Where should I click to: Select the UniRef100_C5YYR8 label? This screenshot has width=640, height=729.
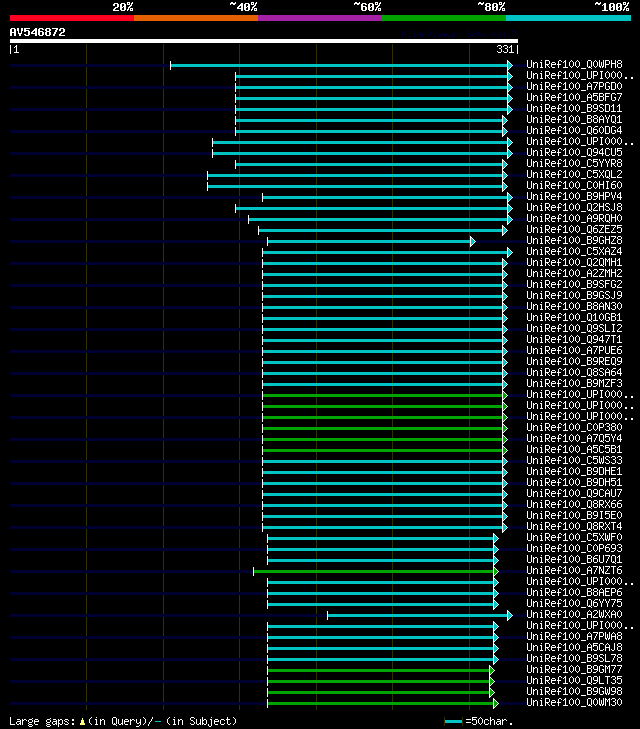[574, 163]
